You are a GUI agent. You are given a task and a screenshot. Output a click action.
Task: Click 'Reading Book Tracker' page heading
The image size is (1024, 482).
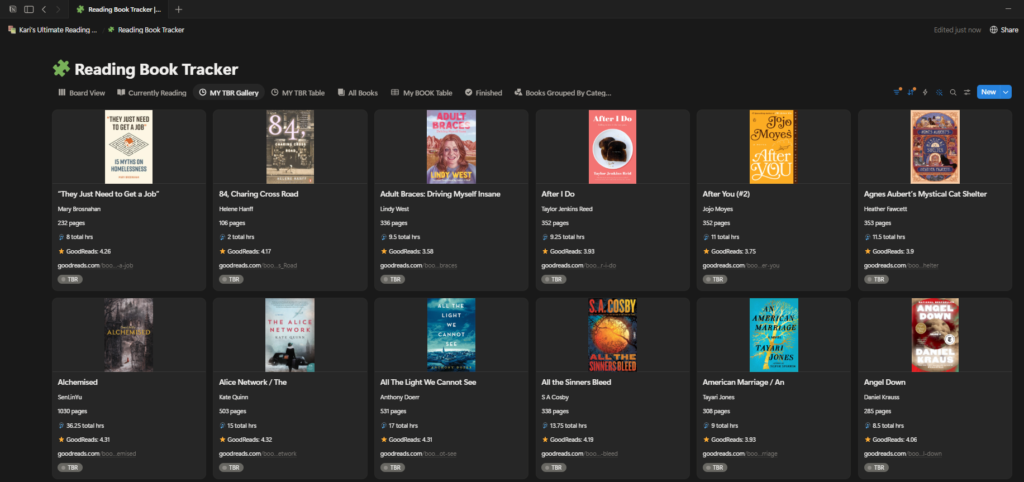tap(156, 69)
